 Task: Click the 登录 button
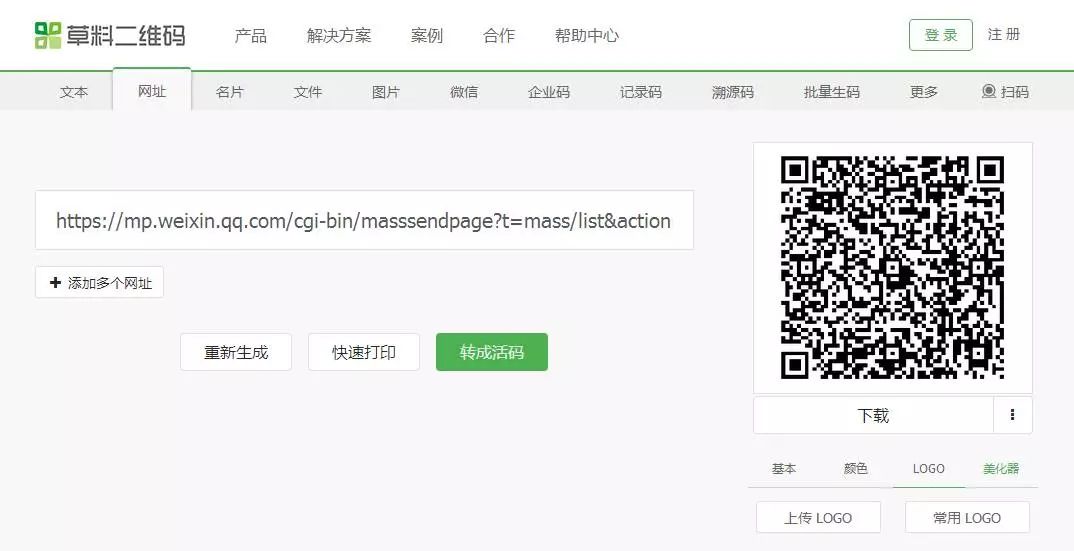point(940,35)
